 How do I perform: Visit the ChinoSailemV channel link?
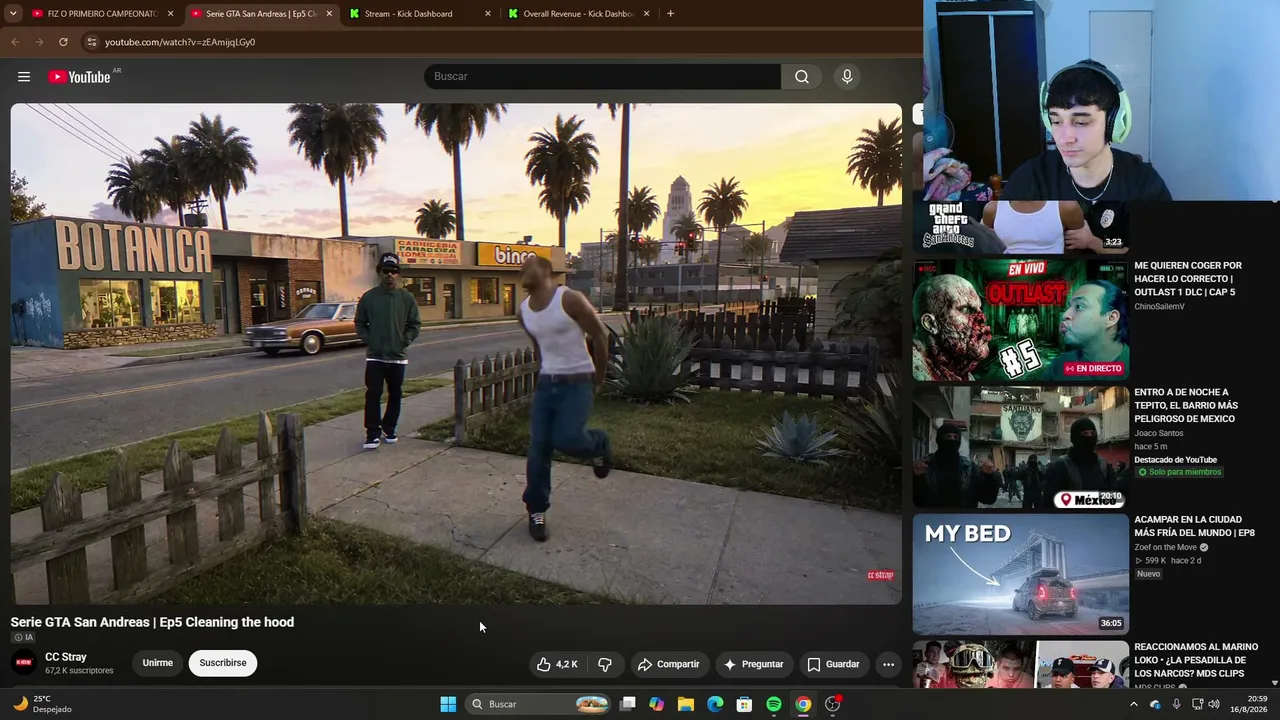point(1159,307)
